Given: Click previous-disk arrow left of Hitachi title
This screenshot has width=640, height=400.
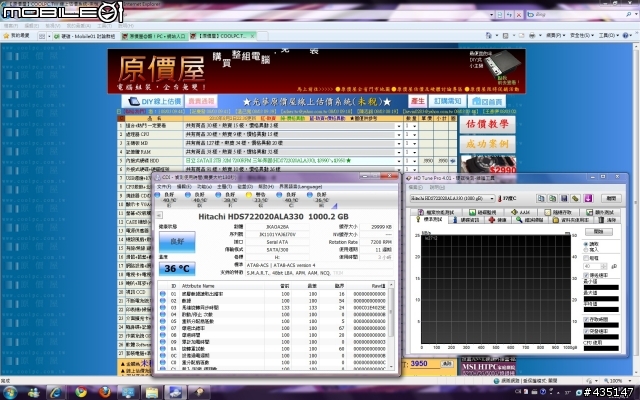Looking at the screenshot, I should 159,215.
